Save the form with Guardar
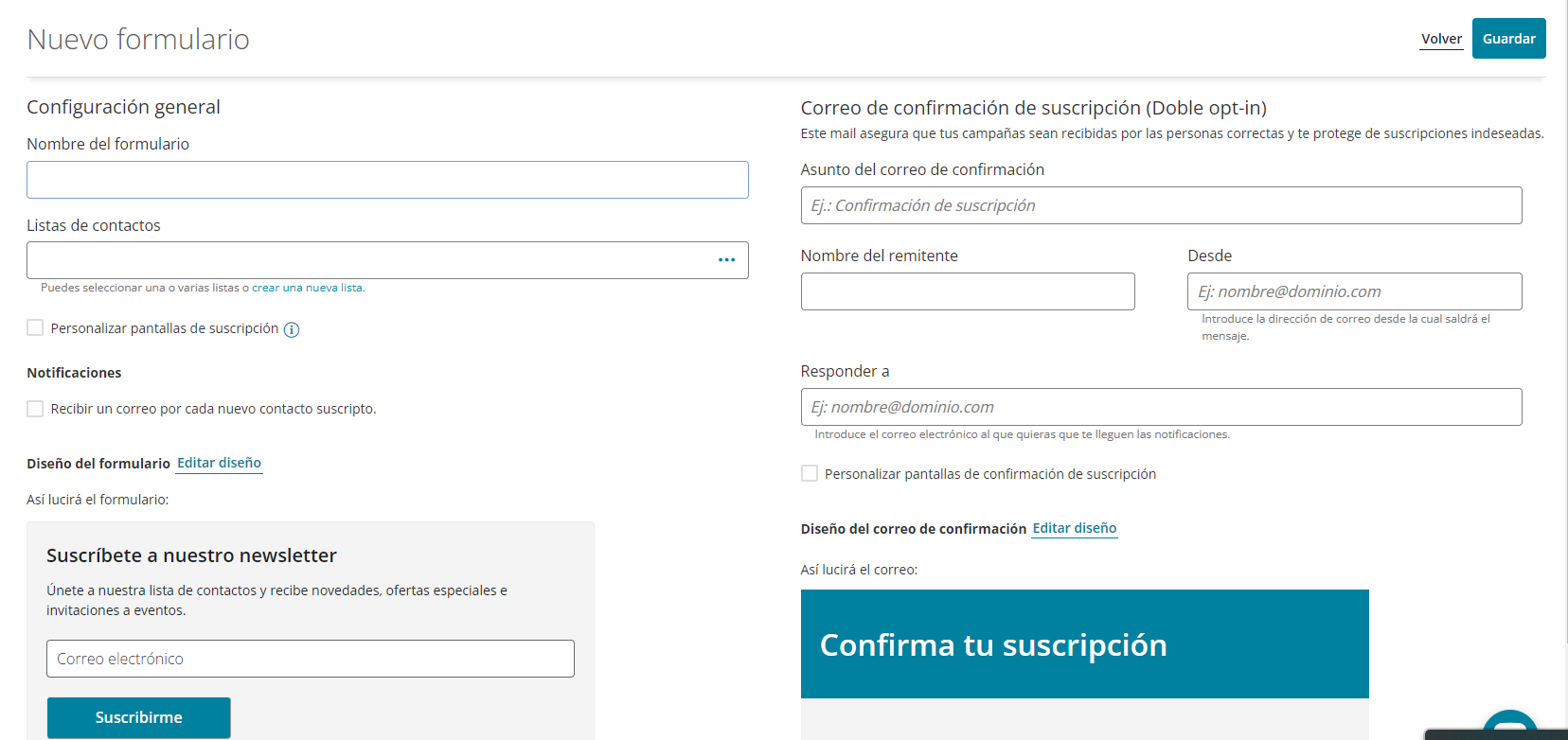 pos(1509,39)
